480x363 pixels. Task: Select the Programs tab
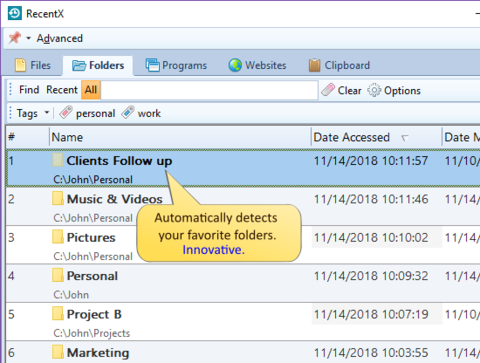tap(176, 65)
